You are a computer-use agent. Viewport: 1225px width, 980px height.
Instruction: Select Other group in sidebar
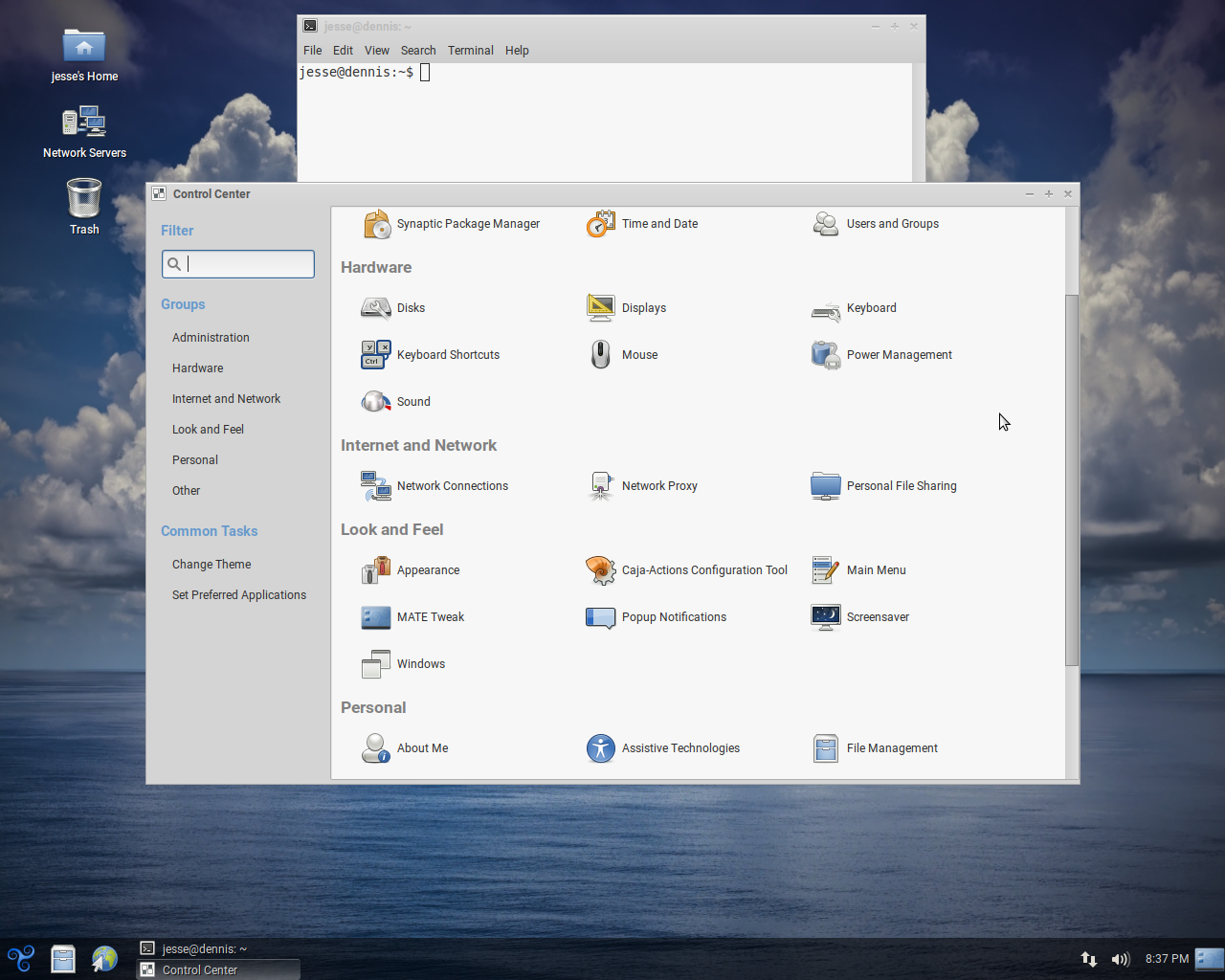coord(187,491)
